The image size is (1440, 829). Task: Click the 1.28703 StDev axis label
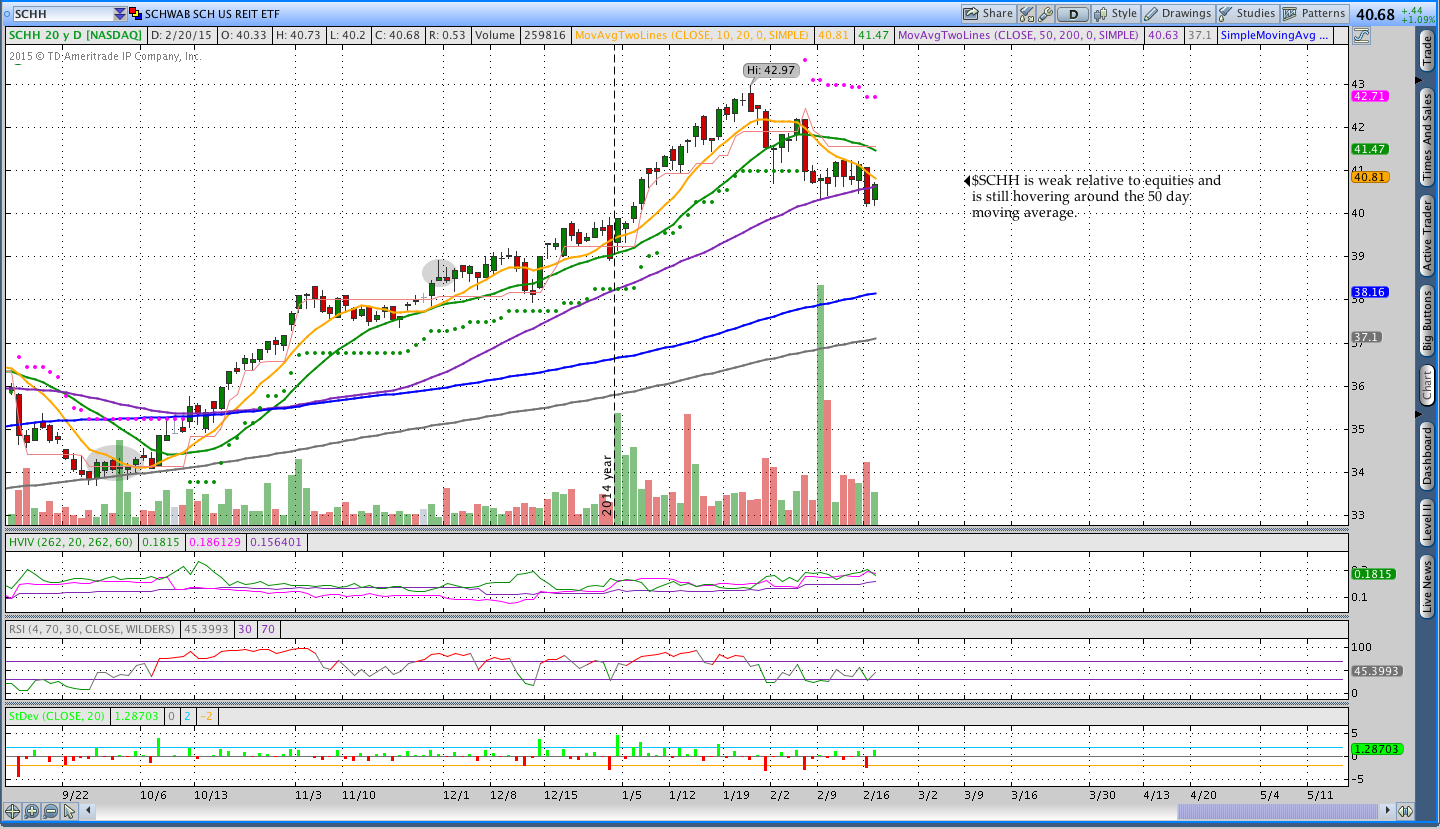[1376, 748]
